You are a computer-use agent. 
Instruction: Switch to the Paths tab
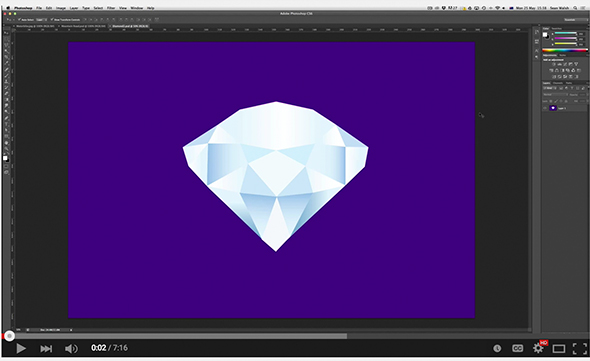(569, 83)
